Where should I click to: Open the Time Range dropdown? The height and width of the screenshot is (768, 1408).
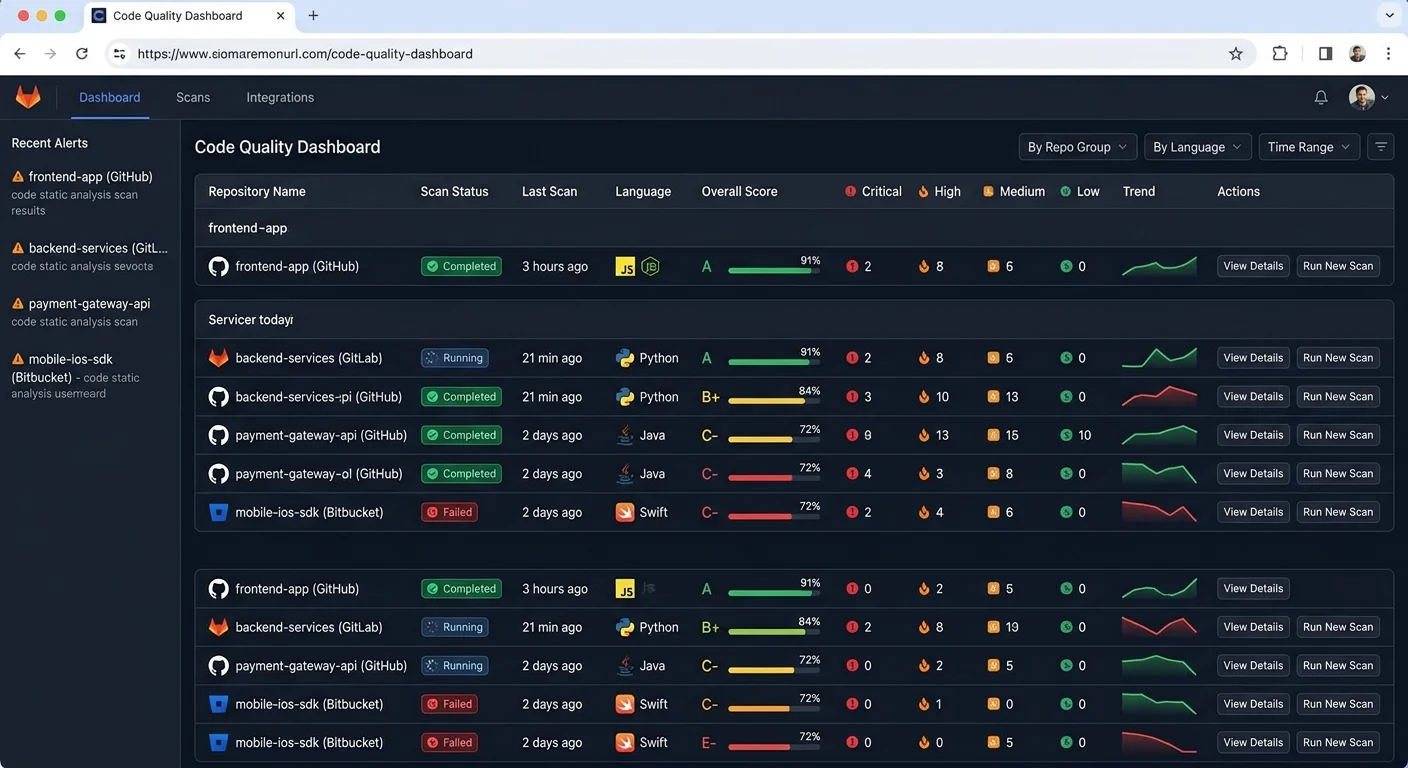1309,147
